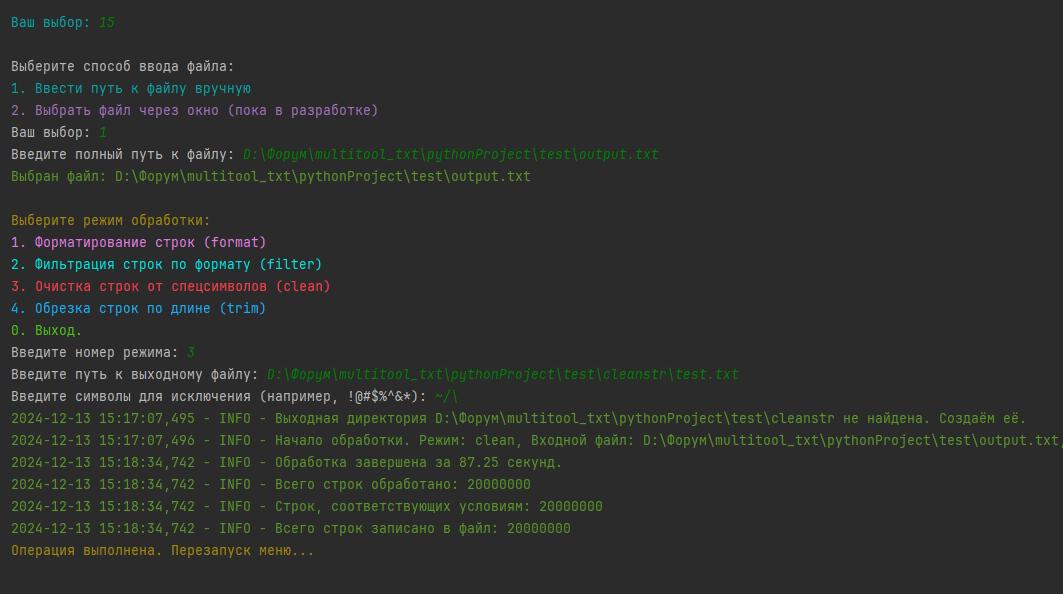This screenshot has width=1063, height=594.
Task: Click the "Обработка завершена за 87.25 секунд" log
Action: coord(287,462)
